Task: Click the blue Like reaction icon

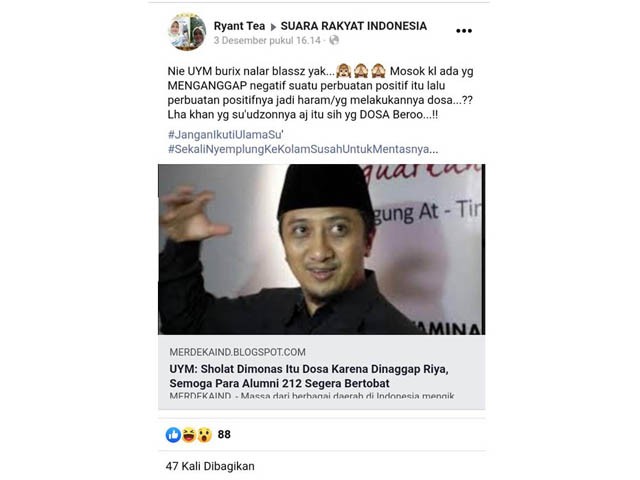Action: [173, 435]
